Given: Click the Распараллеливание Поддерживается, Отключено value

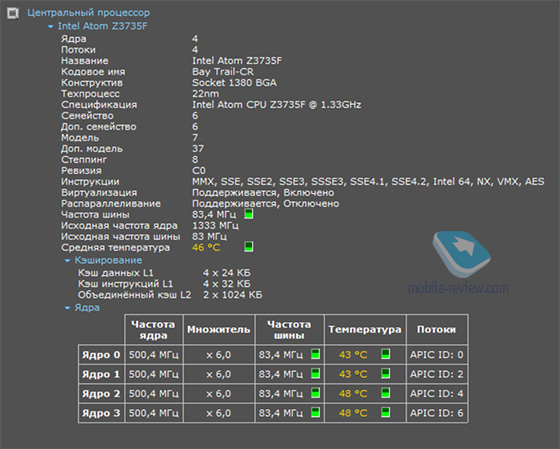Looking at the screenshot, I should (265, 204).
